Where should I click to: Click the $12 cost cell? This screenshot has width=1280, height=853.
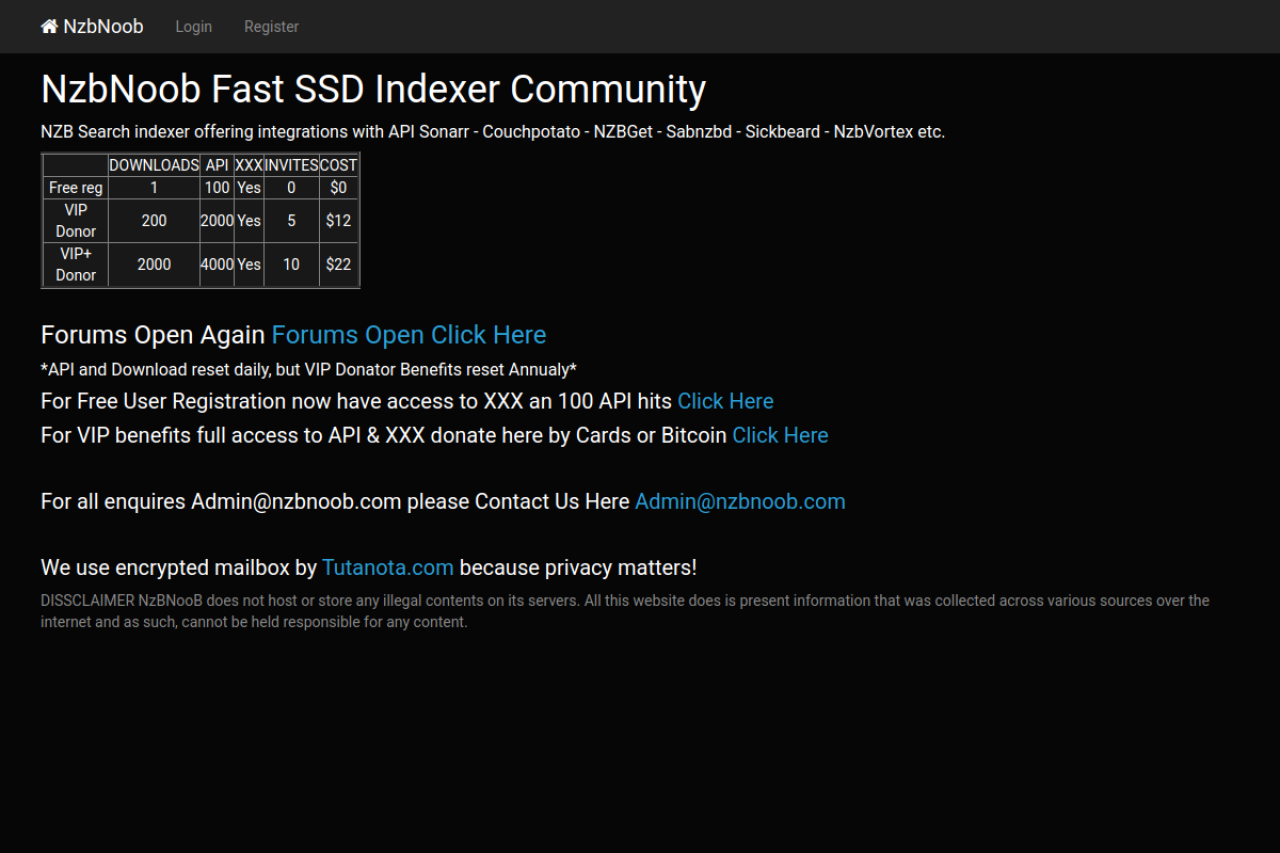(338, 221)
